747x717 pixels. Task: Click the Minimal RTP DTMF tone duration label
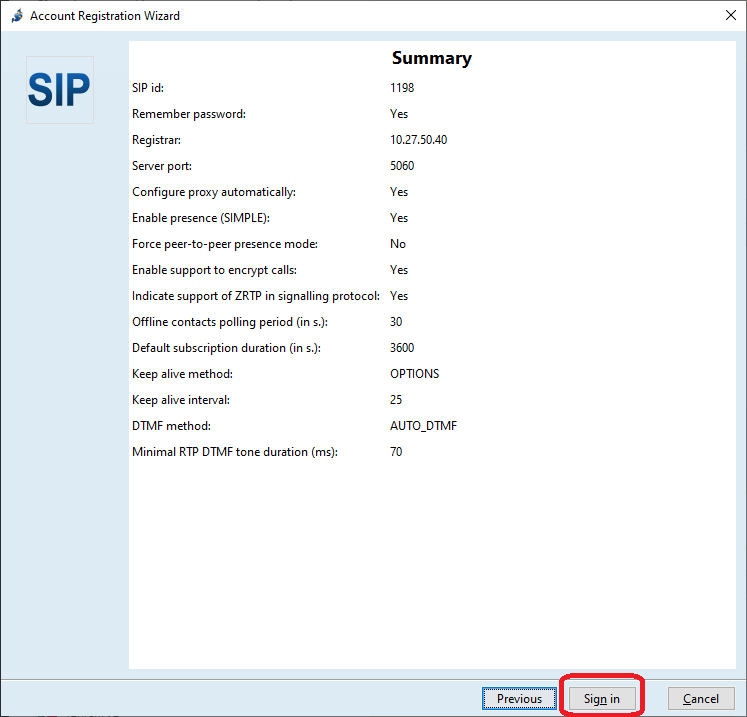tap(235, 452)
